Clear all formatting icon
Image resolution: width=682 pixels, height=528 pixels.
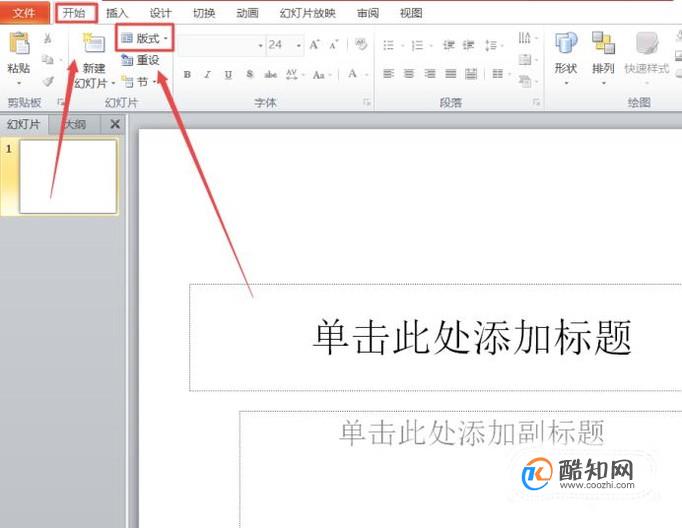(361, 44)
